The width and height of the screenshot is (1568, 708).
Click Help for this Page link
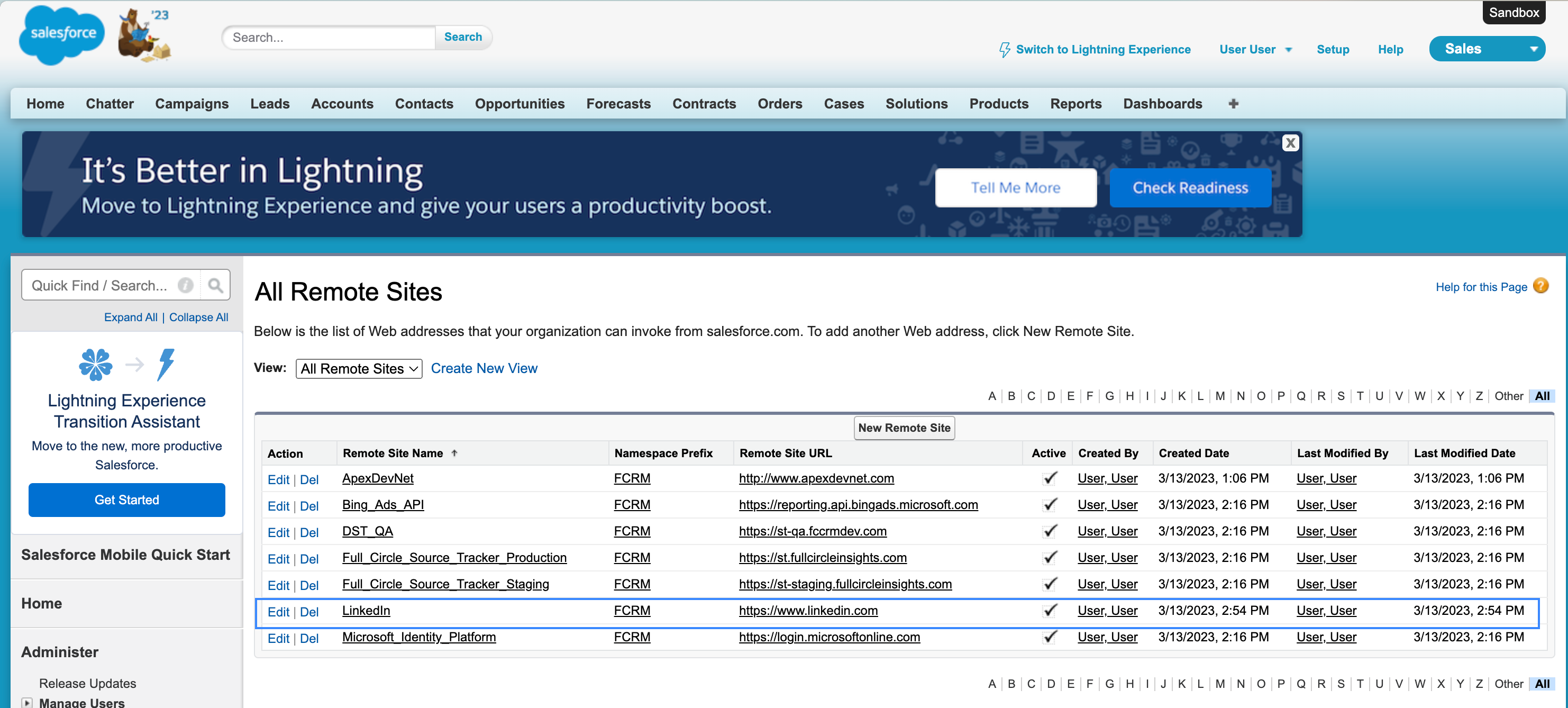pos(1481,287)
